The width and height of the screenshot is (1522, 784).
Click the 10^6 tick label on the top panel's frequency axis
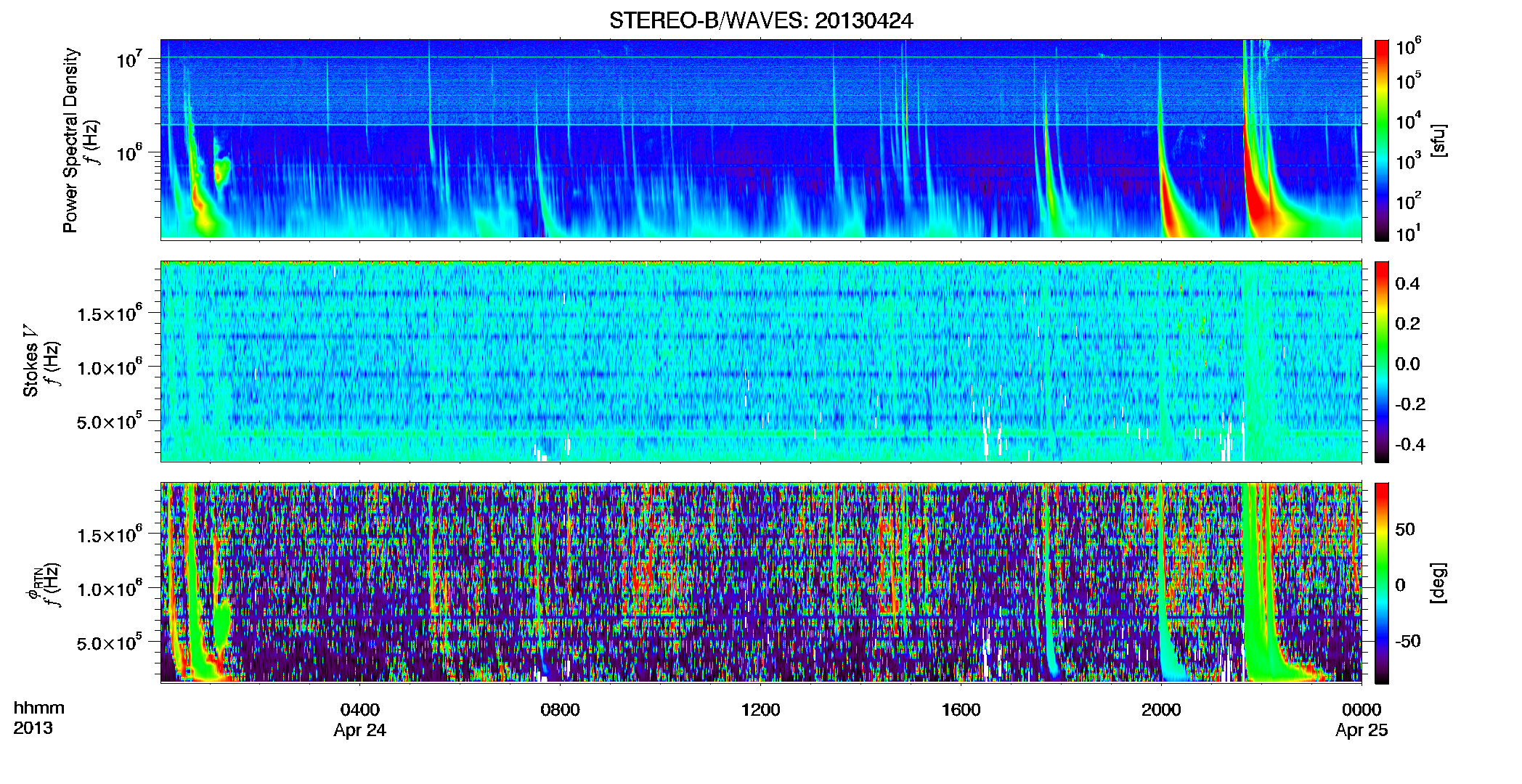130,153
